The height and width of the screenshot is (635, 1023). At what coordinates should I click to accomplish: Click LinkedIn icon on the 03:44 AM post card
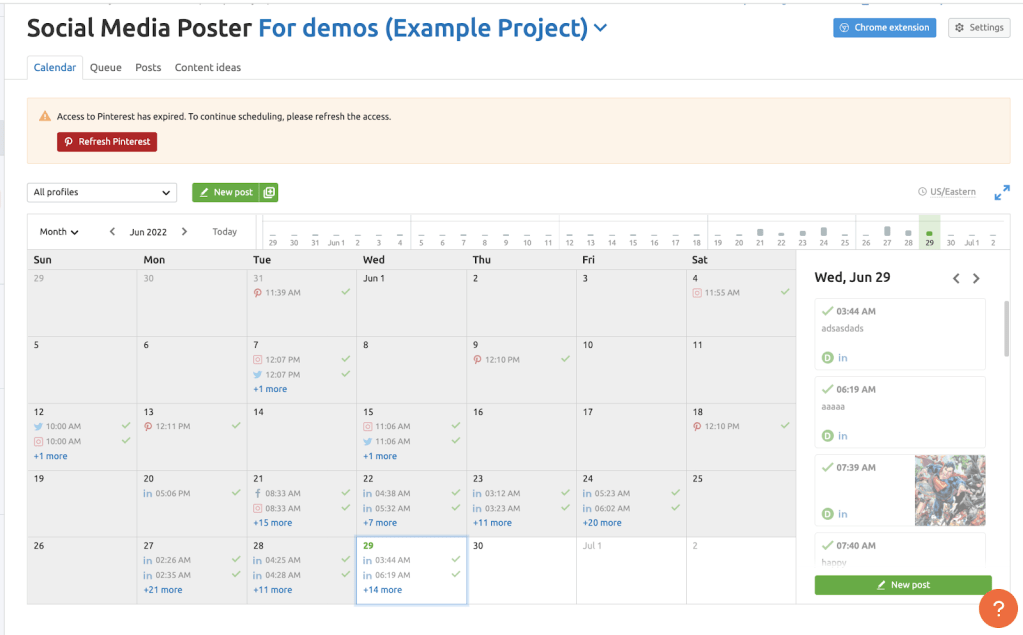tap(843, 358)
